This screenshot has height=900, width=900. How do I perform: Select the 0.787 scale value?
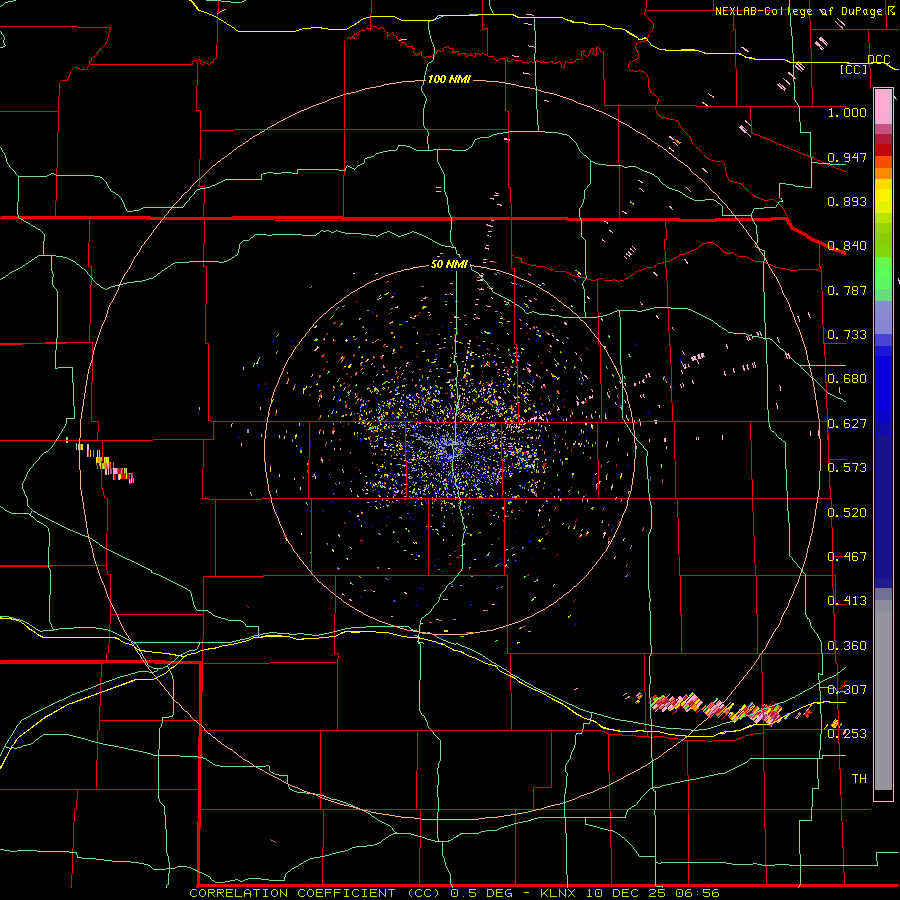point(847,290)
